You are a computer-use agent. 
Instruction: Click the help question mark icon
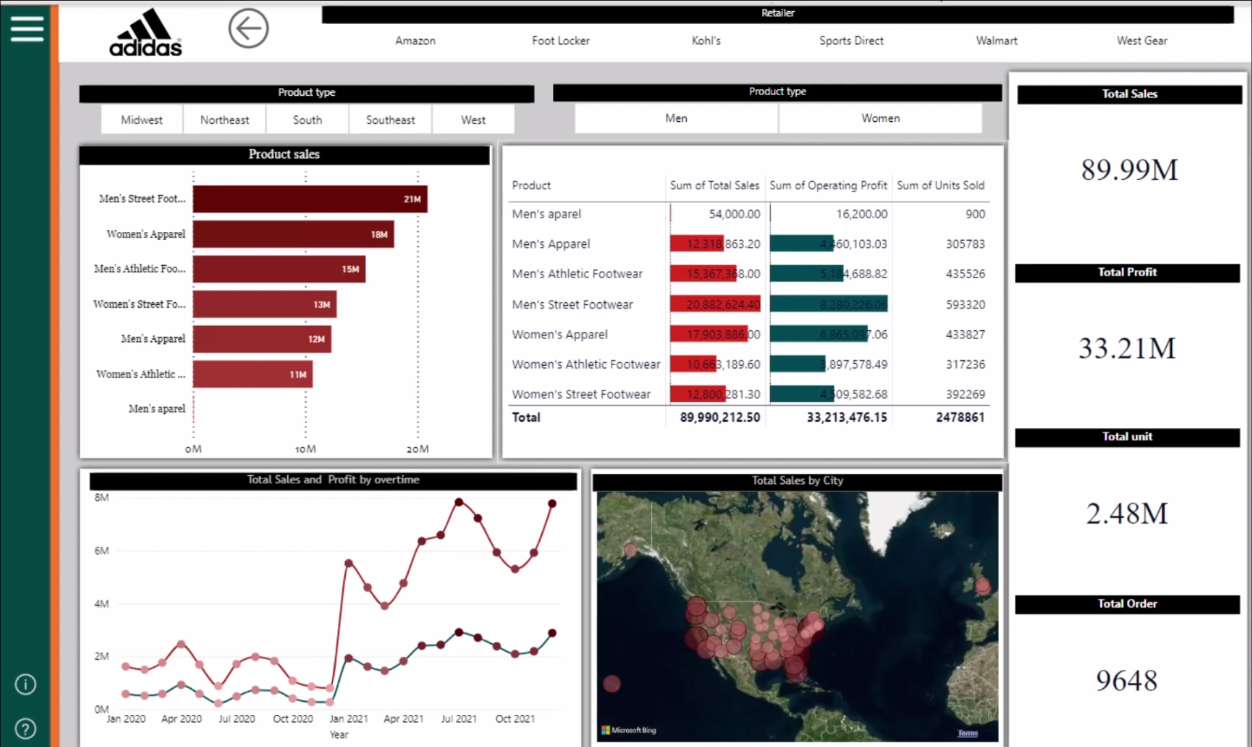tap(25, 728)
